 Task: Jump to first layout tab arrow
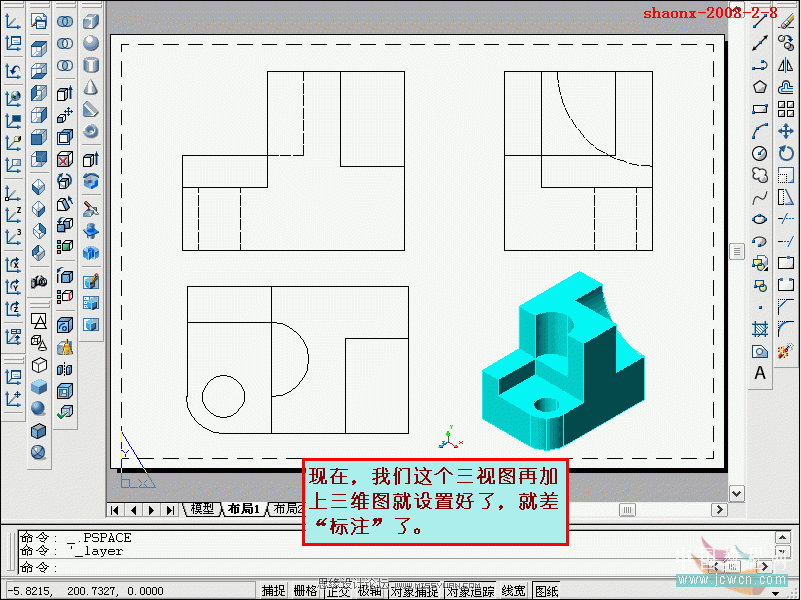pyautogui.click(x=115, y=510)
